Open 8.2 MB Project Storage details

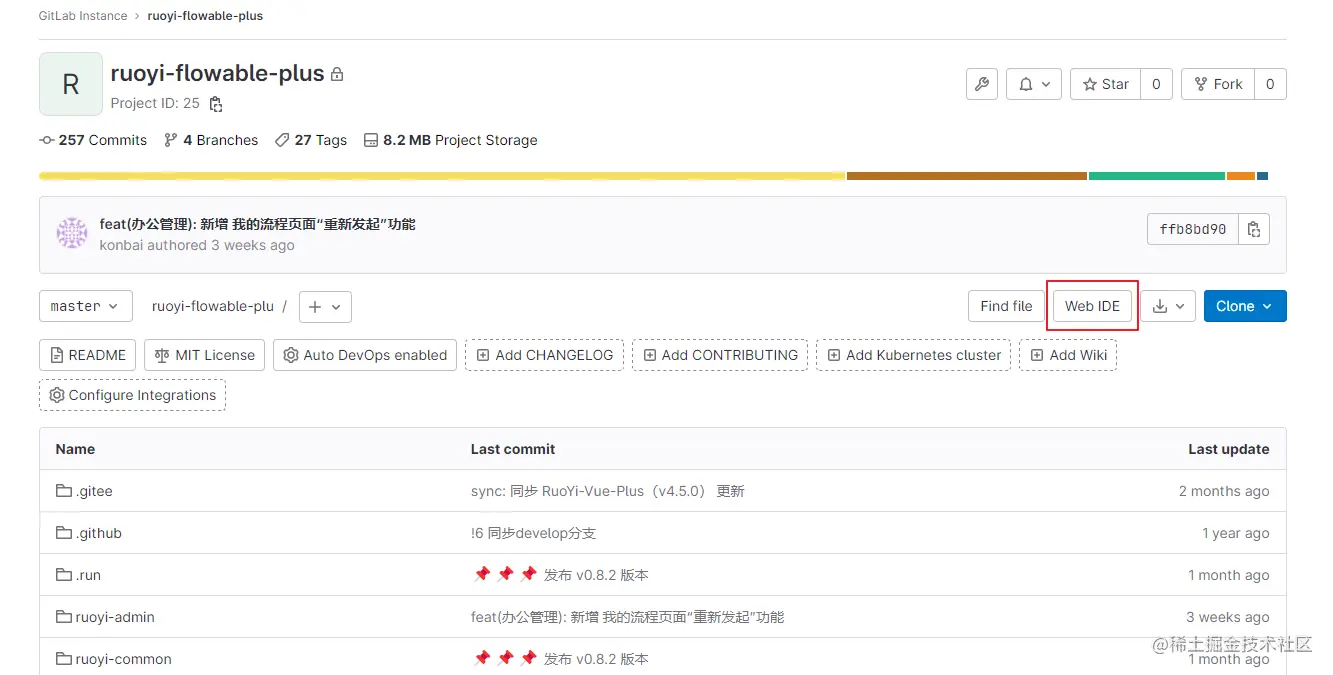pyautogui.click(x=450, y=140)
